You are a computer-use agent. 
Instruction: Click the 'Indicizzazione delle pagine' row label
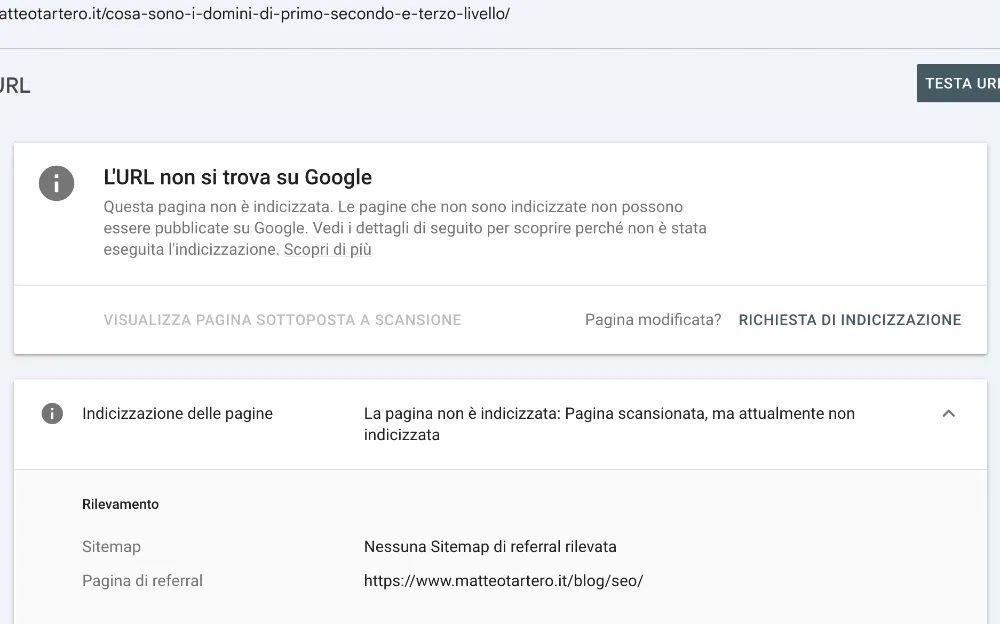click(x=177, y=414)
